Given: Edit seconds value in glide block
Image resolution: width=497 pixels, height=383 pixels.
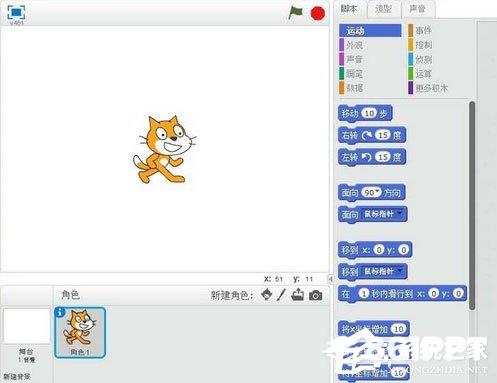Looking at the screenshot, I should pyautogui.click(x=364, y=293).
